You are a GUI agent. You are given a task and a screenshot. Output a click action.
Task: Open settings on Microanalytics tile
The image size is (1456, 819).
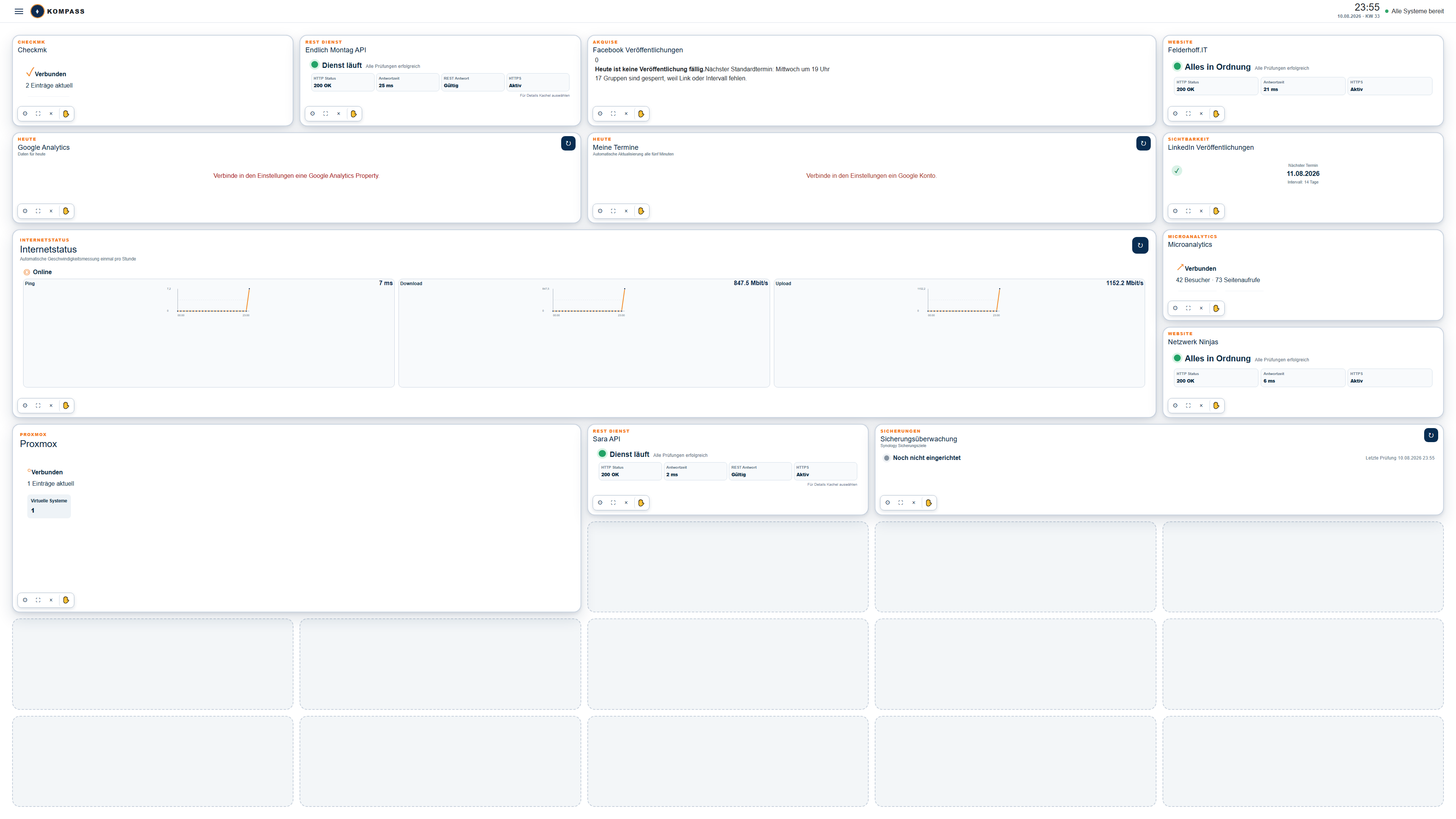click(x=1175, y=308)
